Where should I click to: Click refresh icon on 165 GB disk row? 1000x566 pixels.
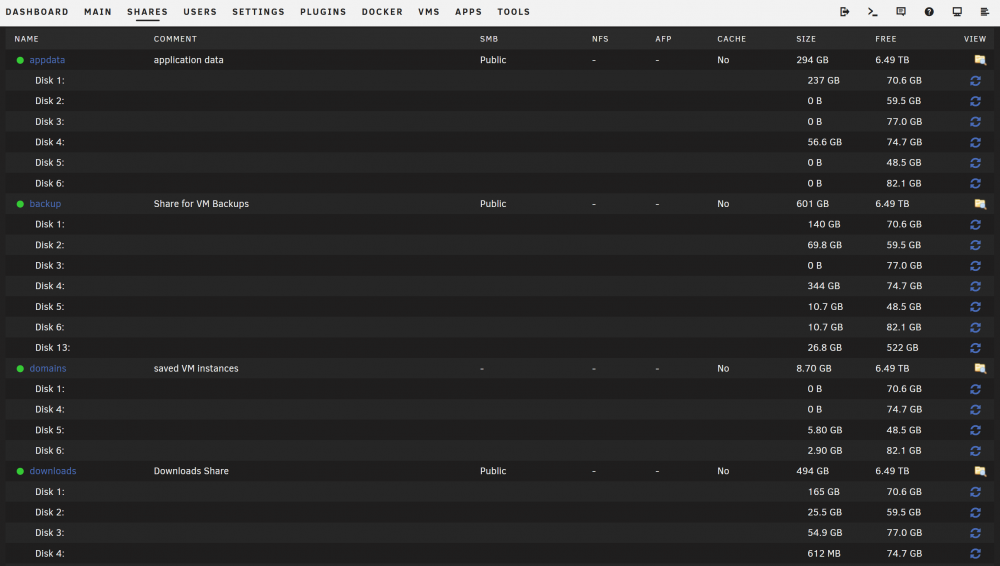(x=975, y=492)
